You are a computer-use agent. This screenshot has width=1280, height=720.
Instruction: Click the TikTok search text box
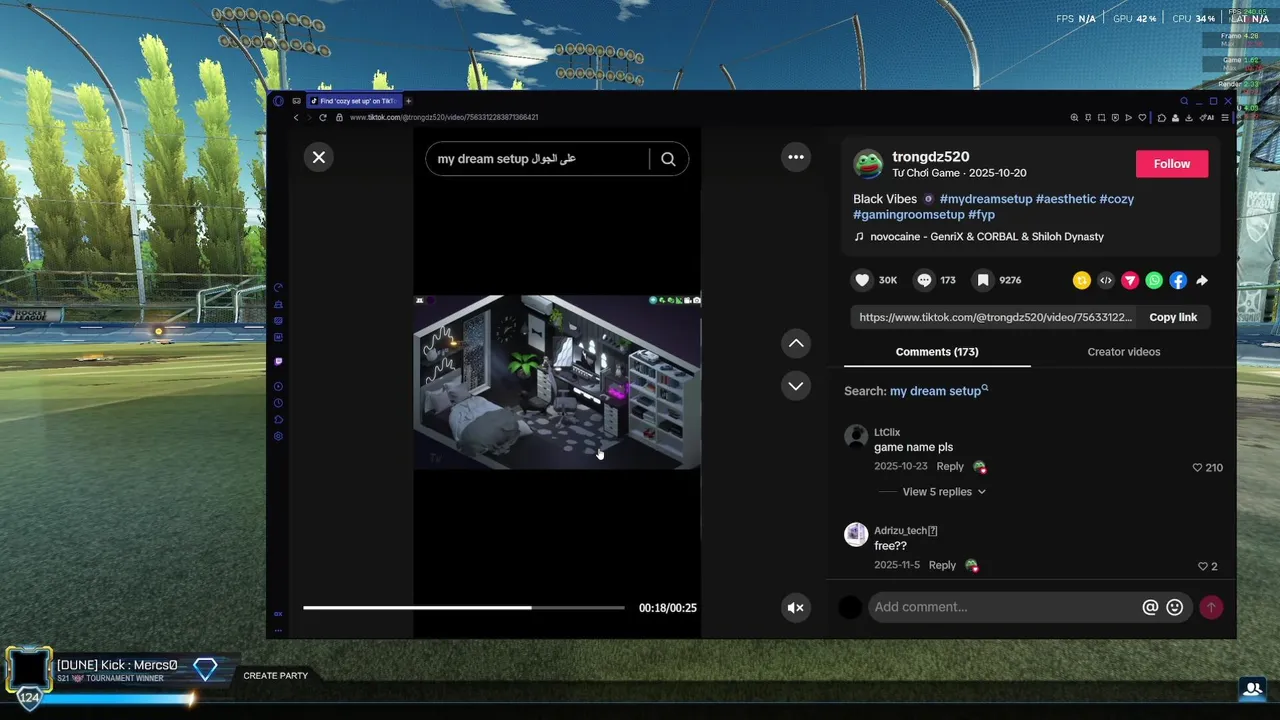pos(540,159)
